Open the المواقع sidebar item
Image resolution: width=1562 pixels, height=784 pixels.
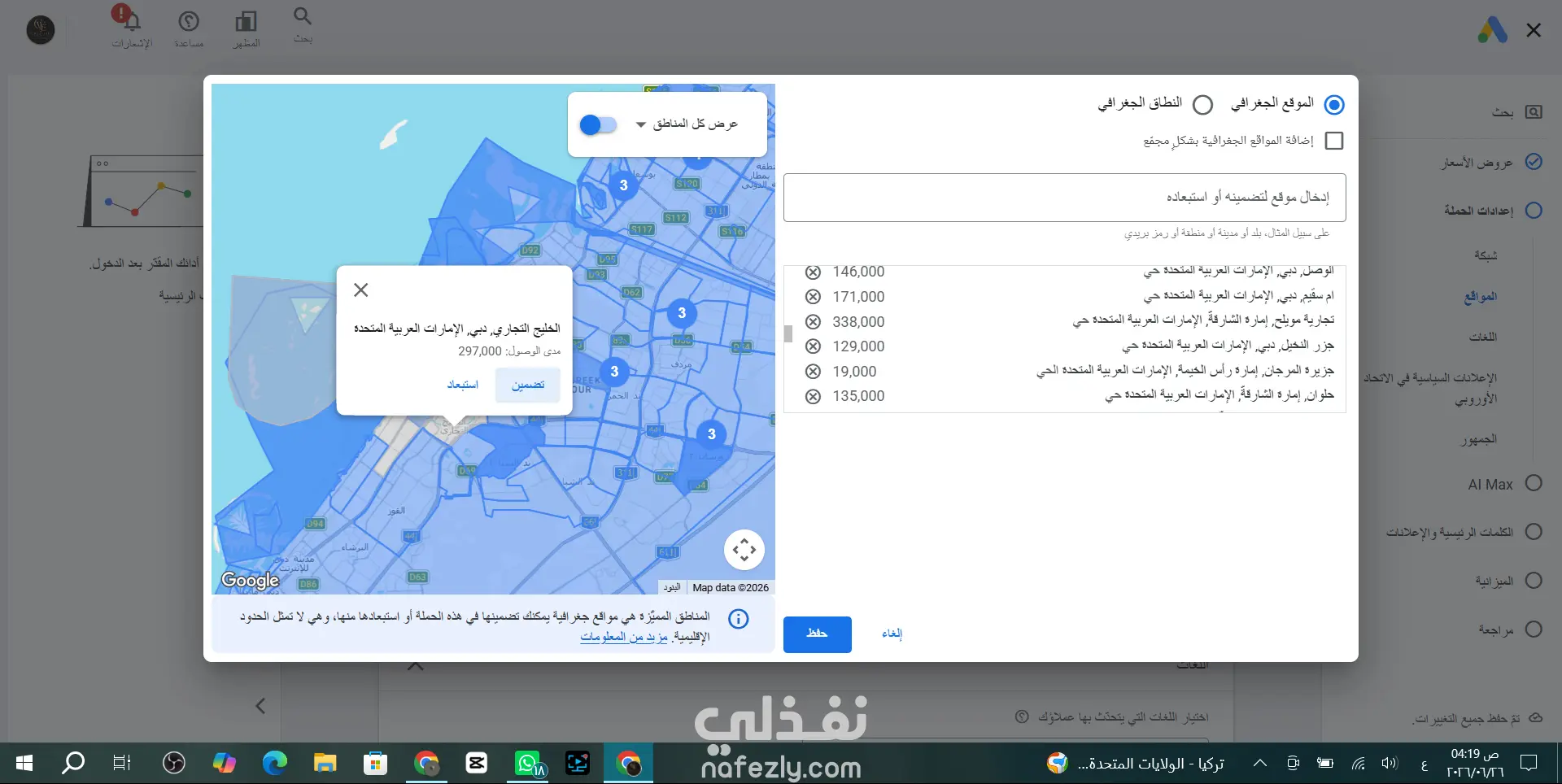(x=1481, y=296)
